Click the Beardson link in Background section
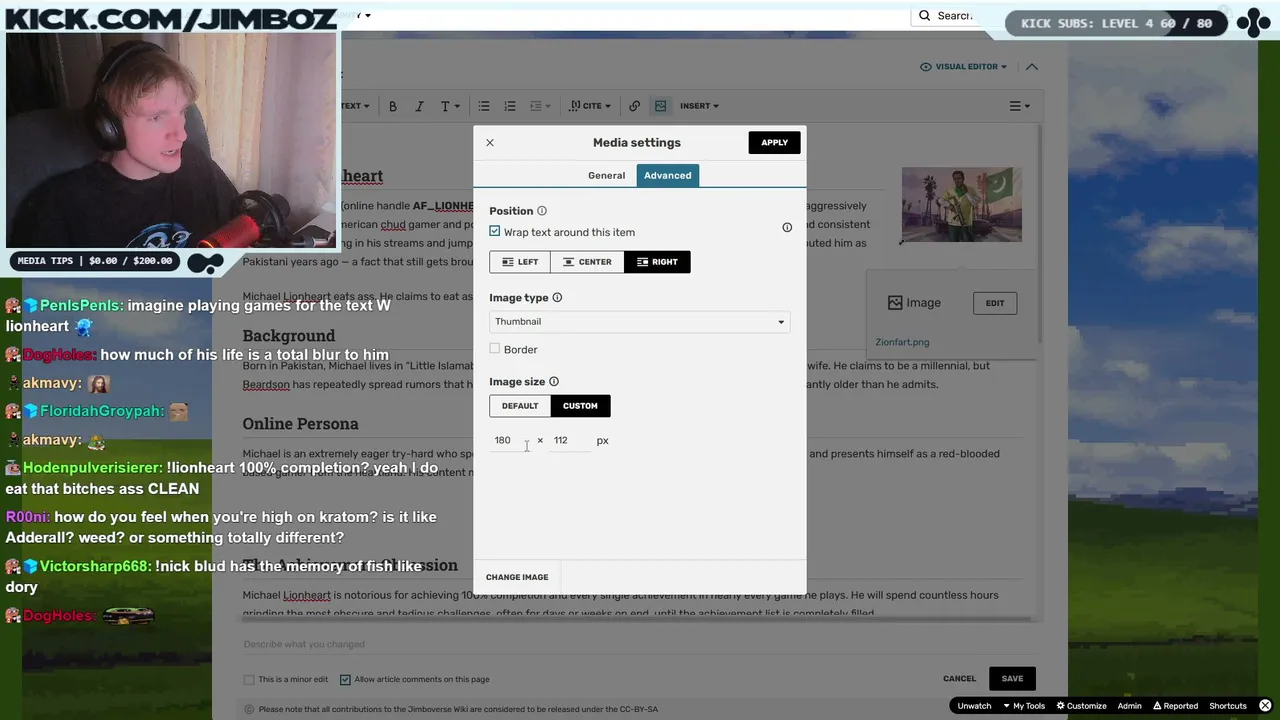 tap(266, 384)
